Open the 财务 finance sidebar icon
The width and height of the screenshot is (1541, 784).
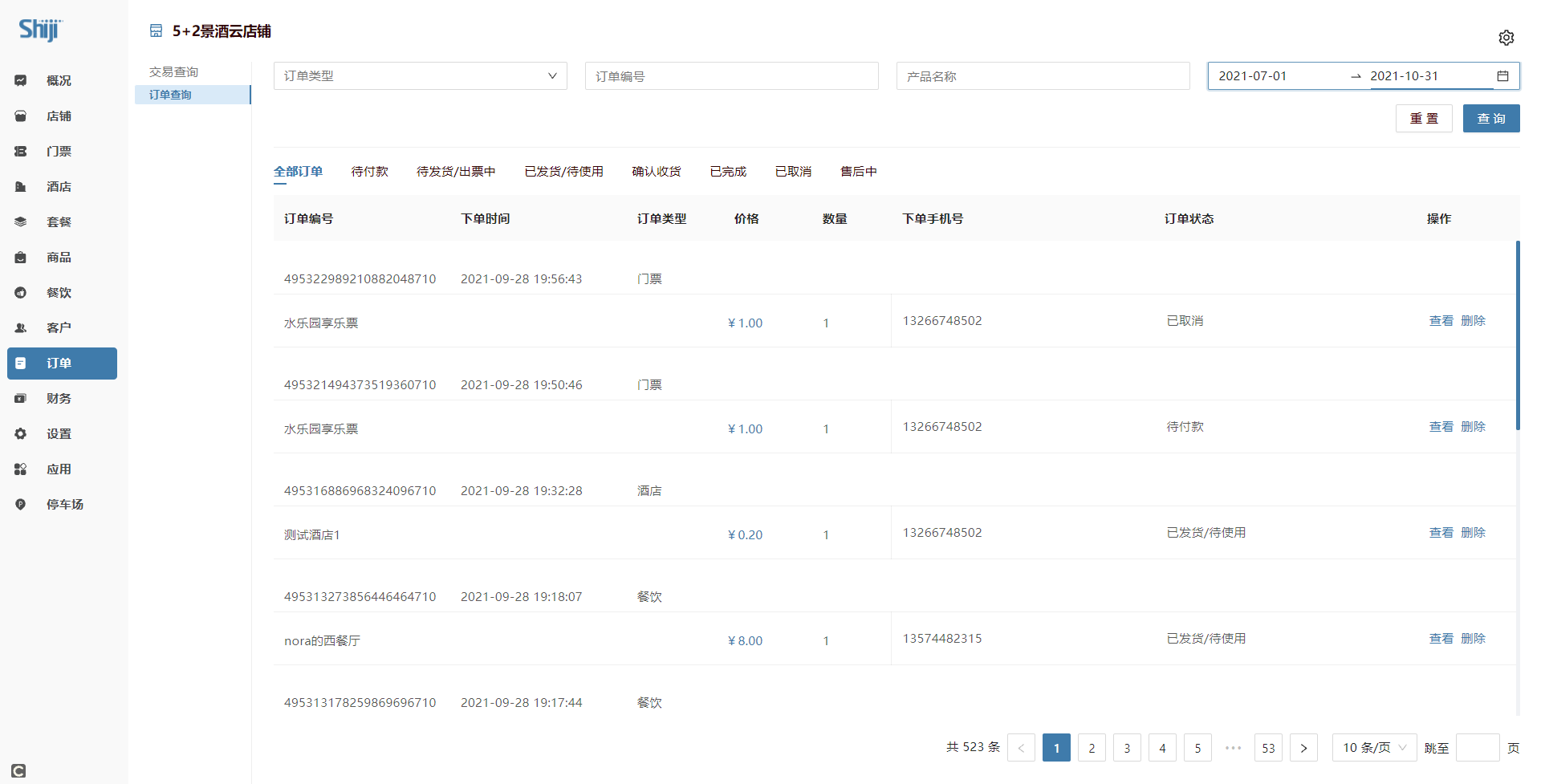click(21, 398)
